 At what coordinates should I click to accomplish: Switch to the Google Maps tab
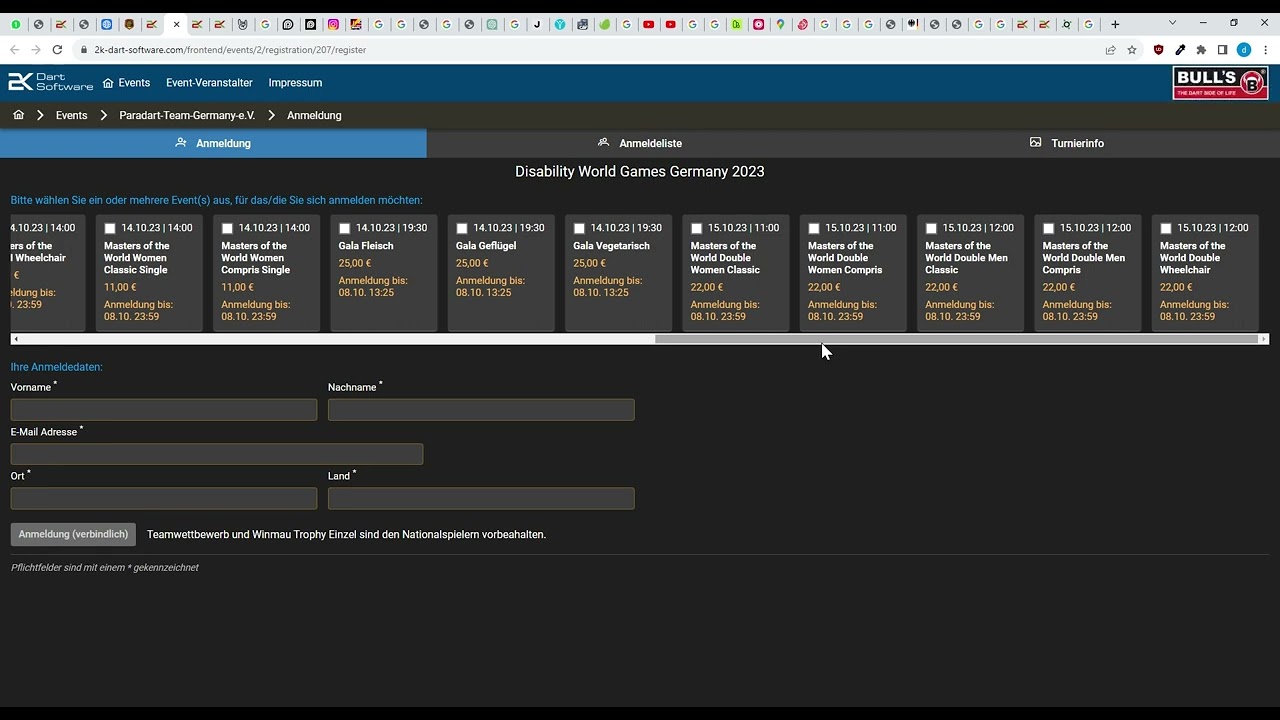[x=780, y=24]
